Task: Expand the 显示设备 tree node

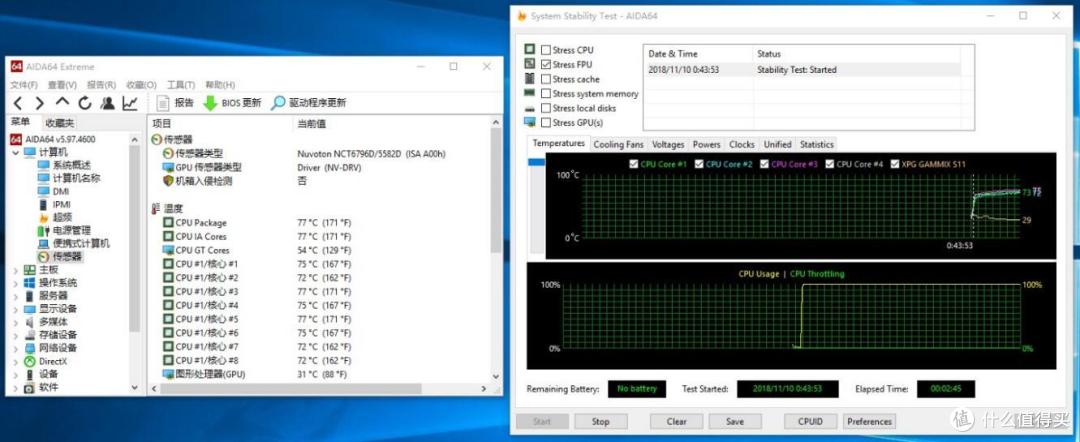Action: (x=16, y=309)
